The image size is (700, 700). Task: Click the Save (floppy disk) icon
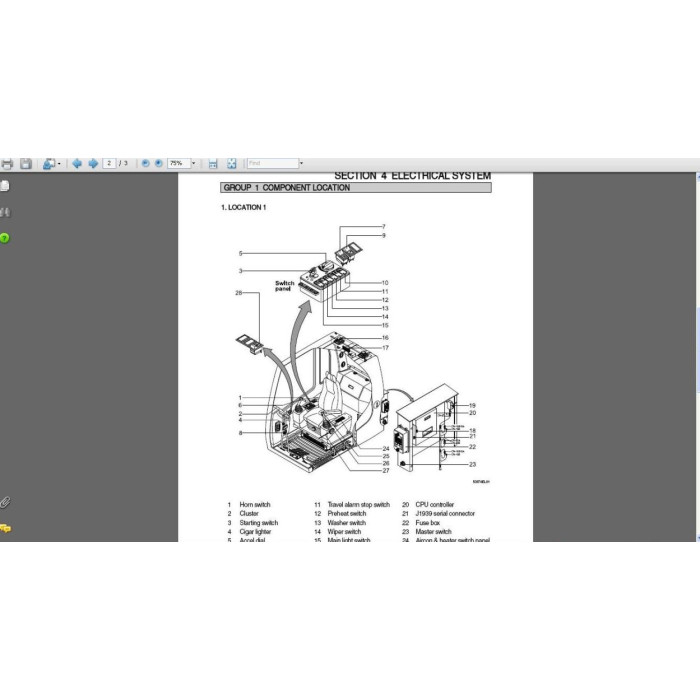(x=25, y=164)
